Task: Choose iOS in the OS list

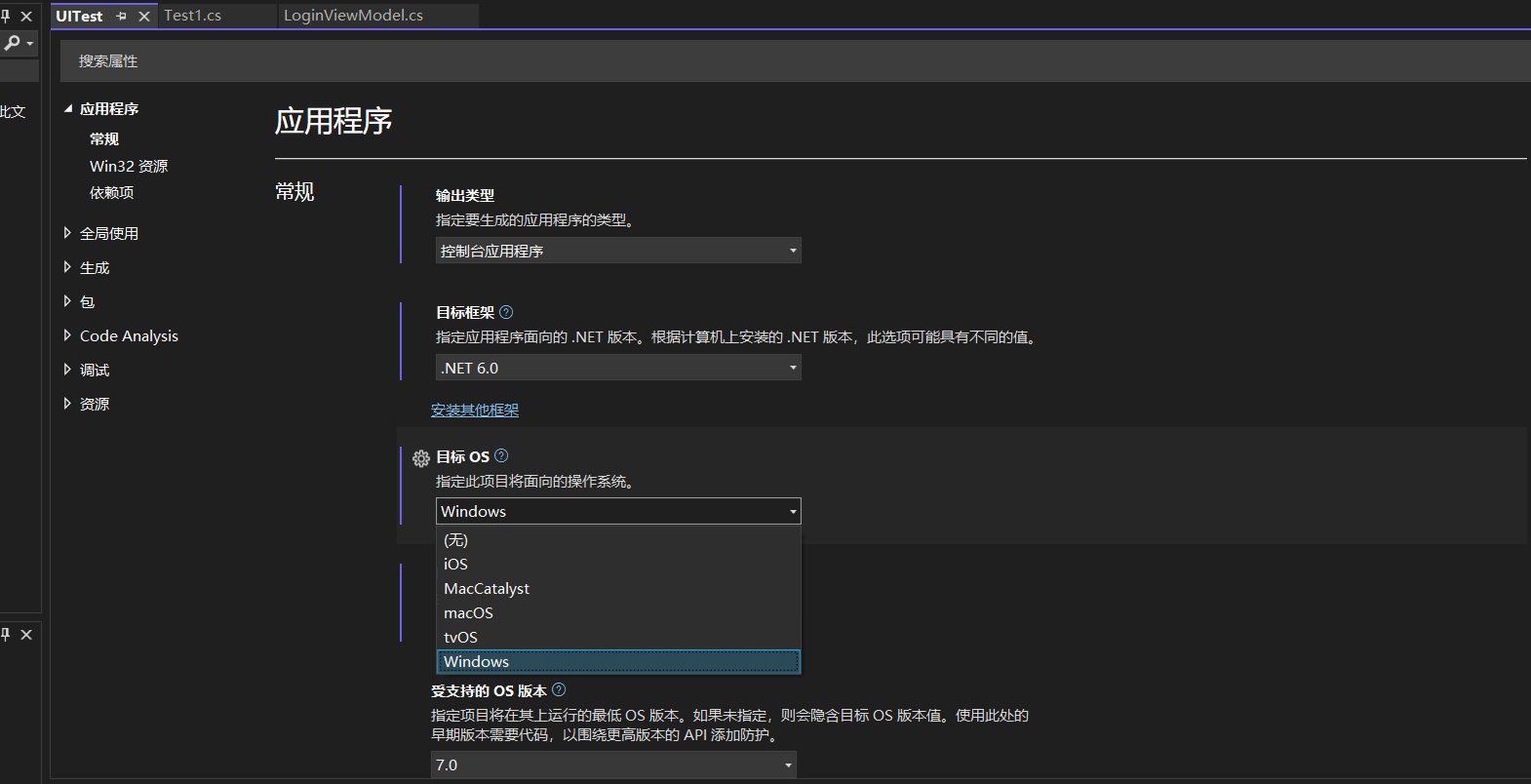Action: point(618,564)
